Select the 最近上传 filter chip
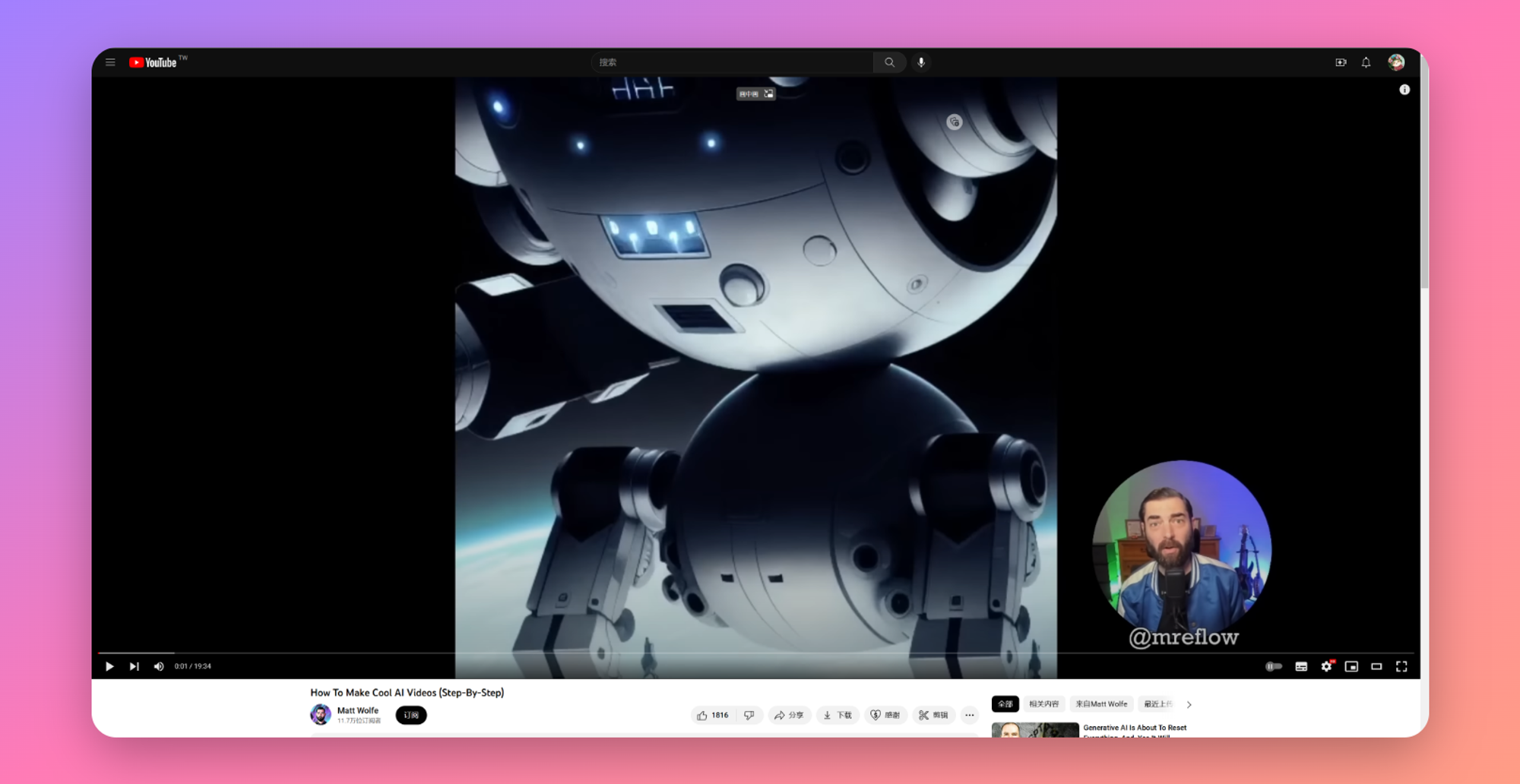 [1158, 704]
